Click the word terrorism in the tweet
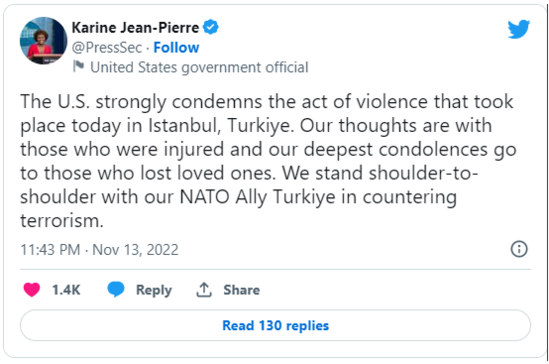 point(62,220)
